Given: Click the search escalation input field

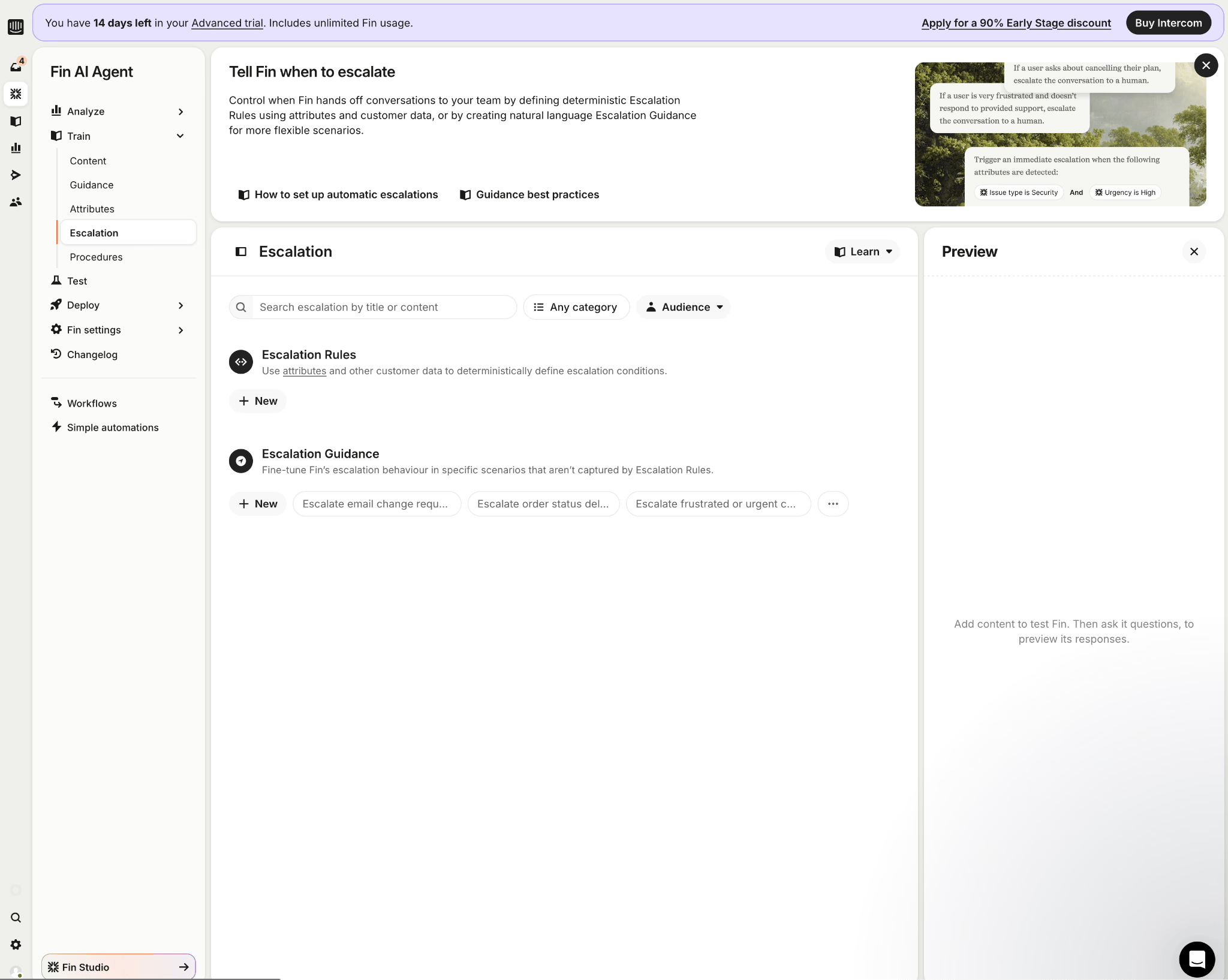Looking at the screenshot, I should click(x=384, y=307).
